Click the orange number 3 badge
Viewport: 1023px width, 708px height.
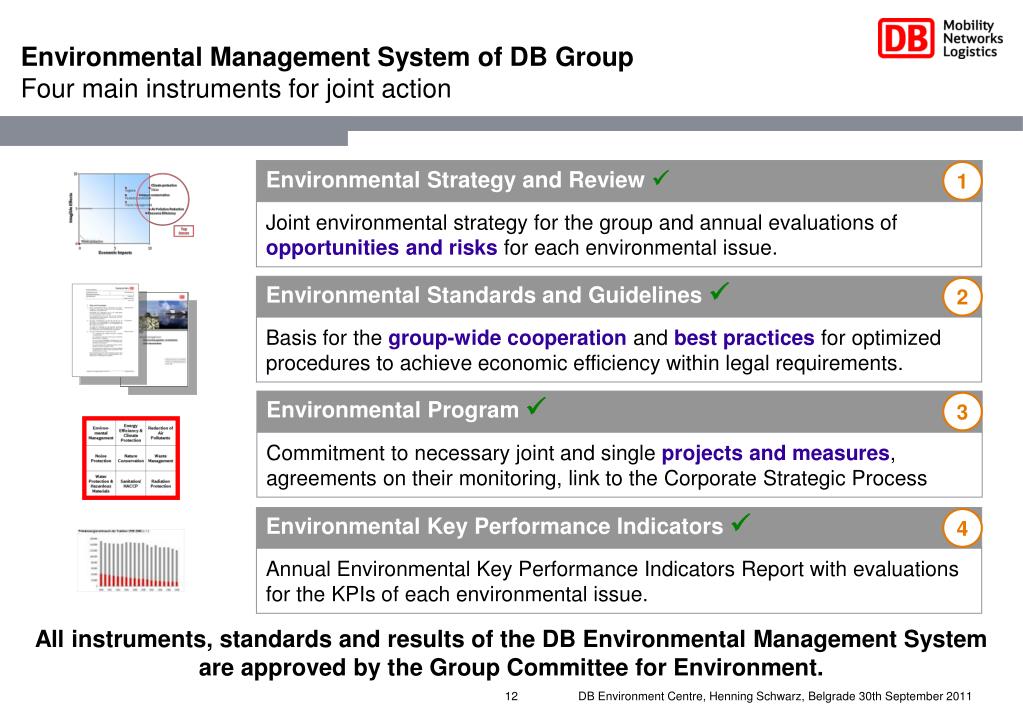point(962,412)
